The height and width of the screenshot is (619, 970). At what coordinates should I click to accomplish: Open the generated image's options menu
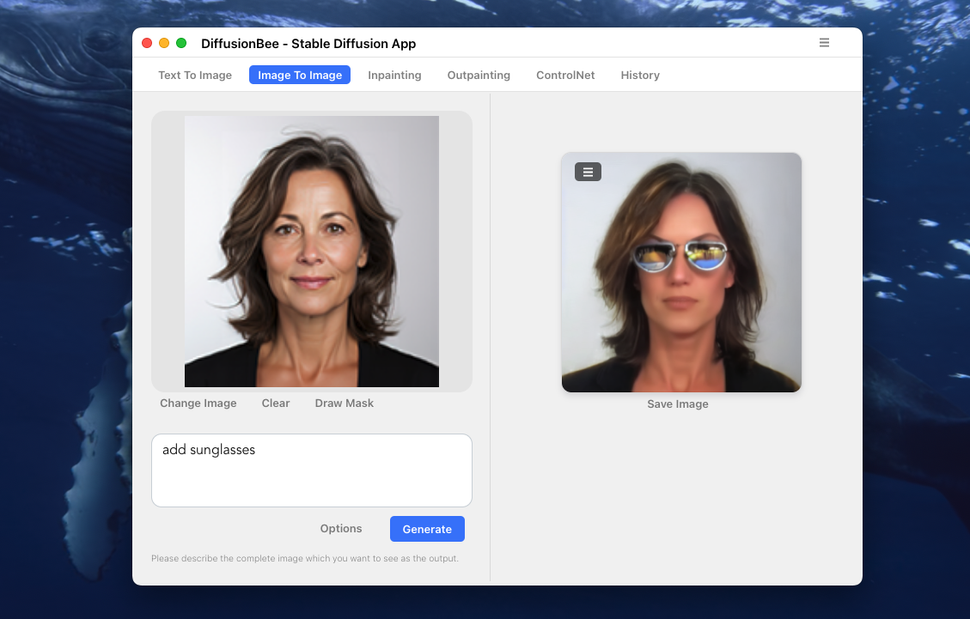pyautogui.click(x=587, y=171)
